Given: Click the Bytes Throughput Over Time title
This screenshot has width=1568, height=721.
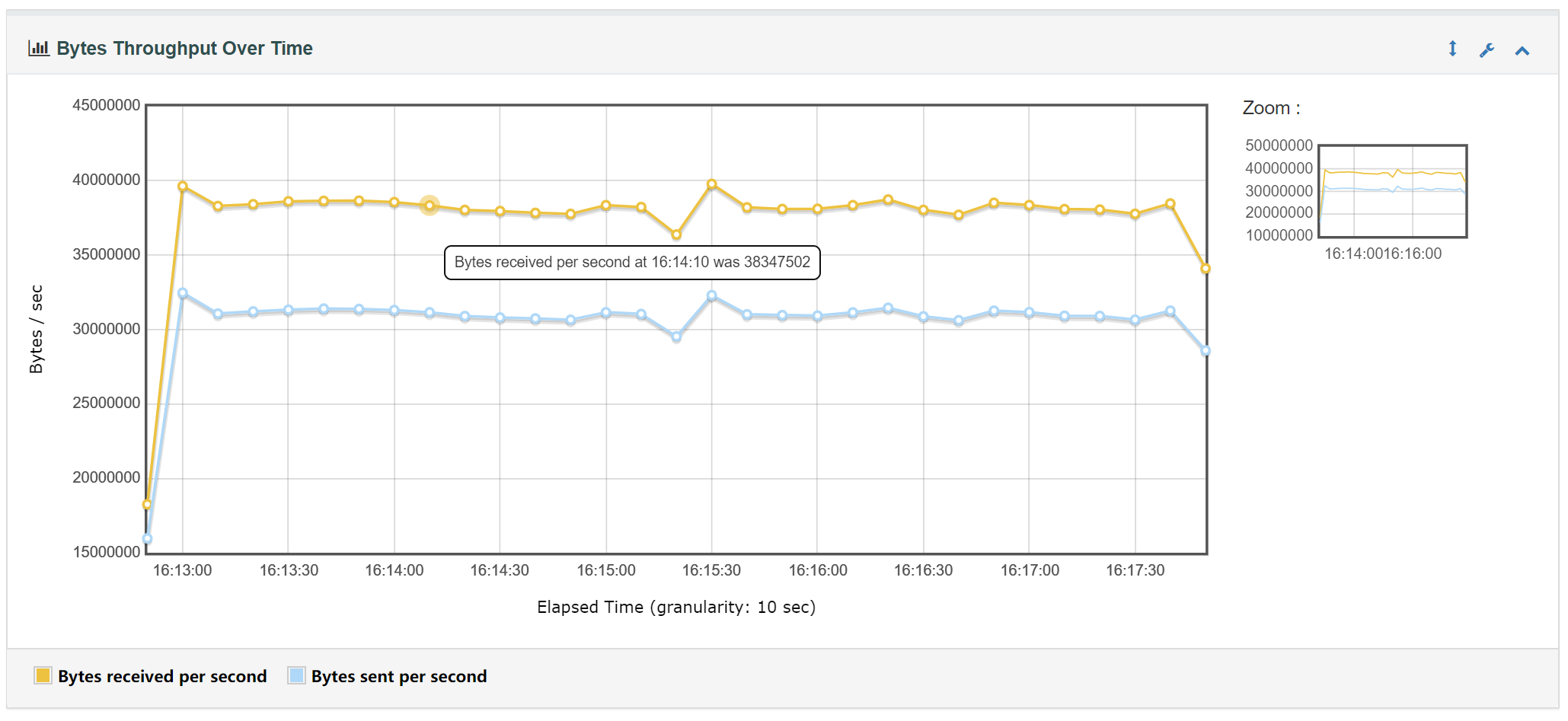Looking at the screenshot, I should (184, 49).
